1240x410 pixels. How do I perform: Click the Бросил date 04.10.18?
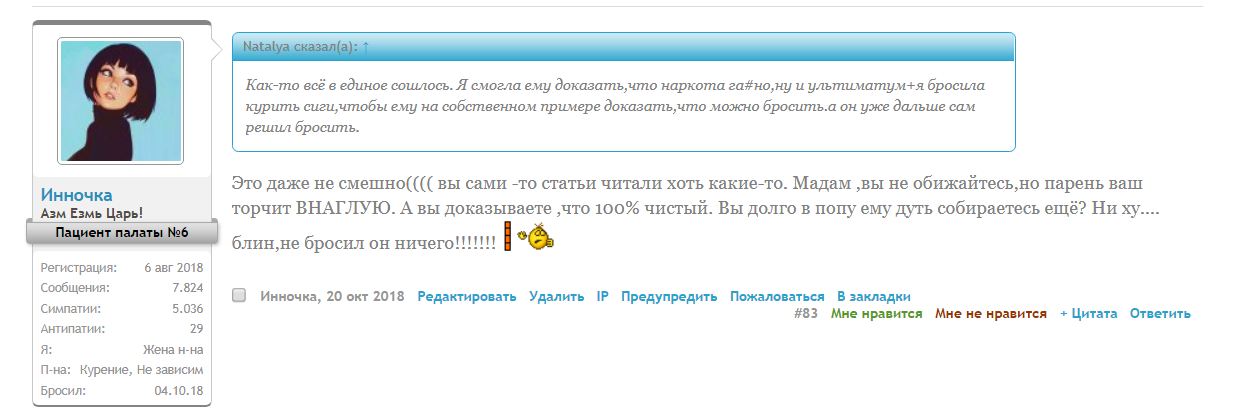point(180,390)
